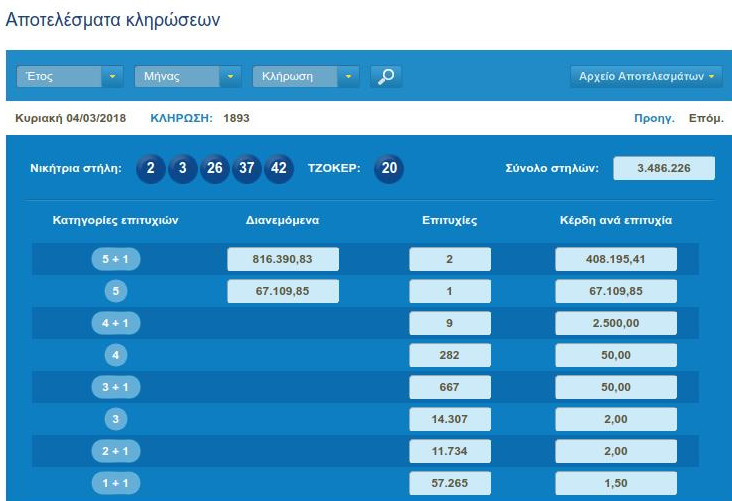
Task: Click the 1 + 1 category badge
Action: tap(115, 483)
